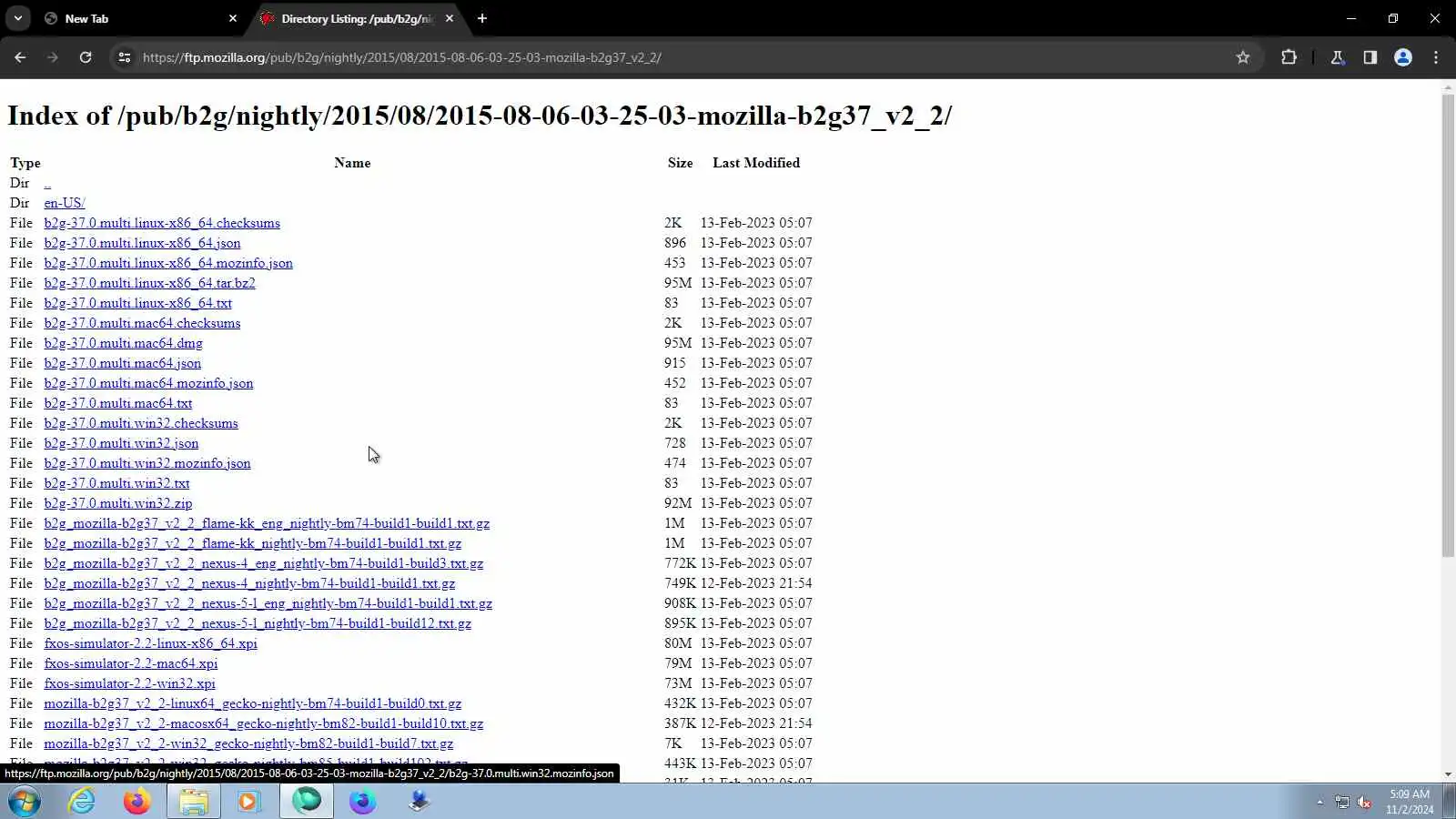Open b2g-37.0.multi.mac64.mozinfo.json link
This screenshot has height=819, width=1456.
pos(148,383)
